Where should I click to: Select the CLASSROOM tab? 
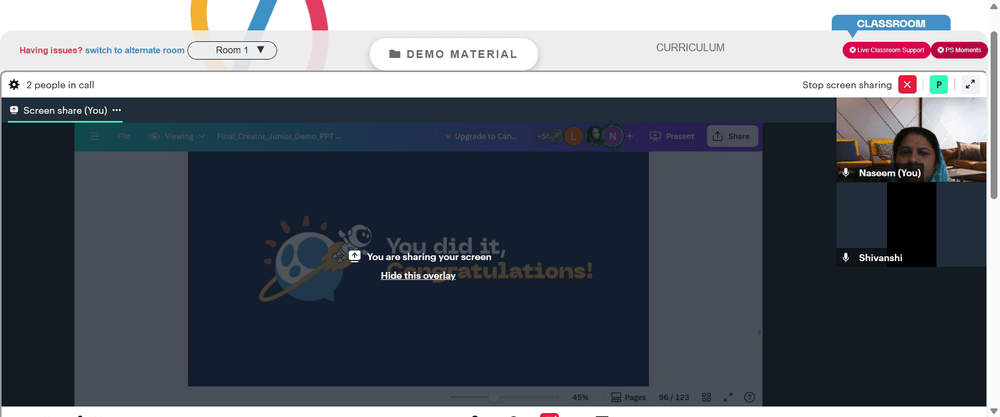(890, 24)
